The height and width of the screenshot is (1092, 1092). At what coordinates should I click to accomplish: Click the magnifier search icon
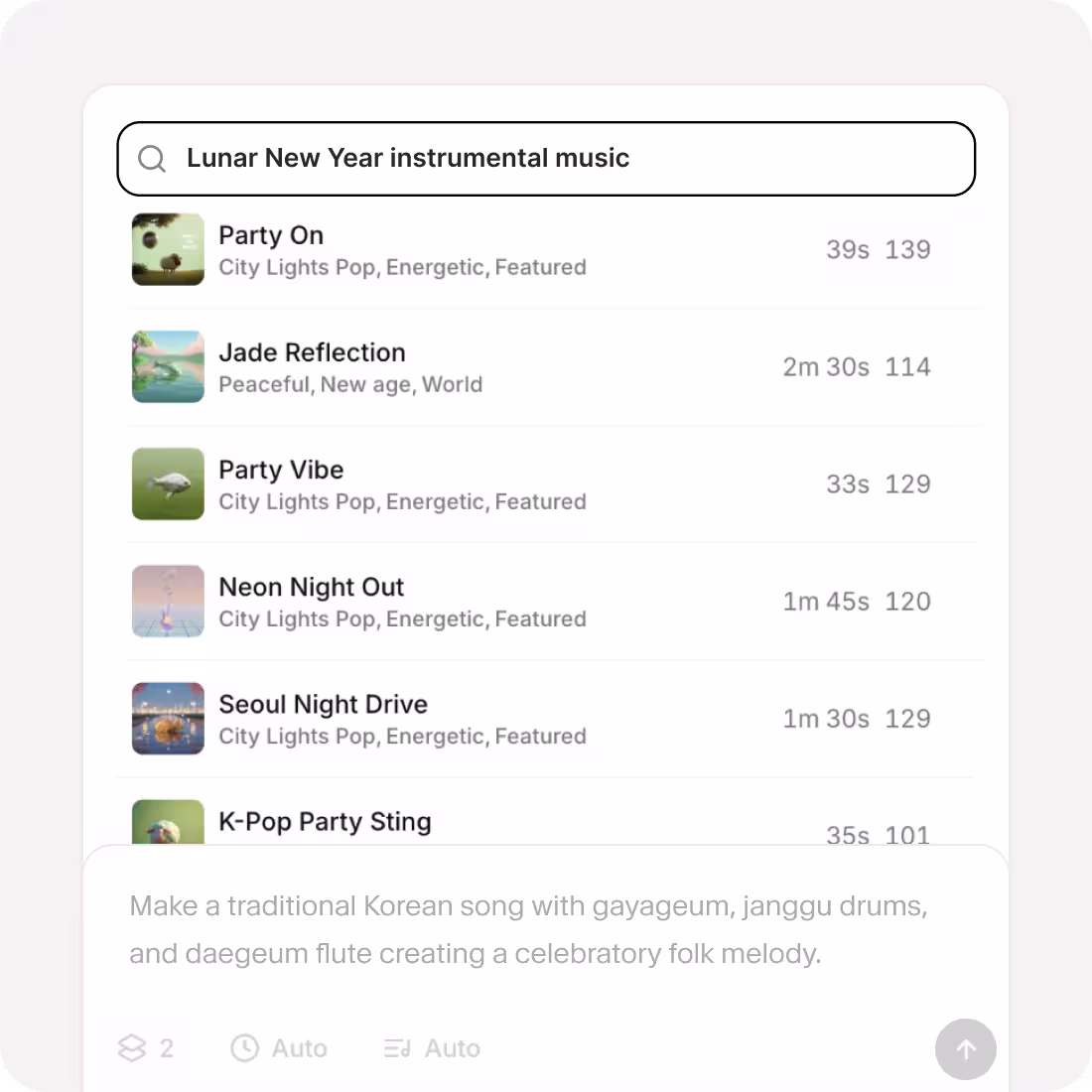(152, 159)
